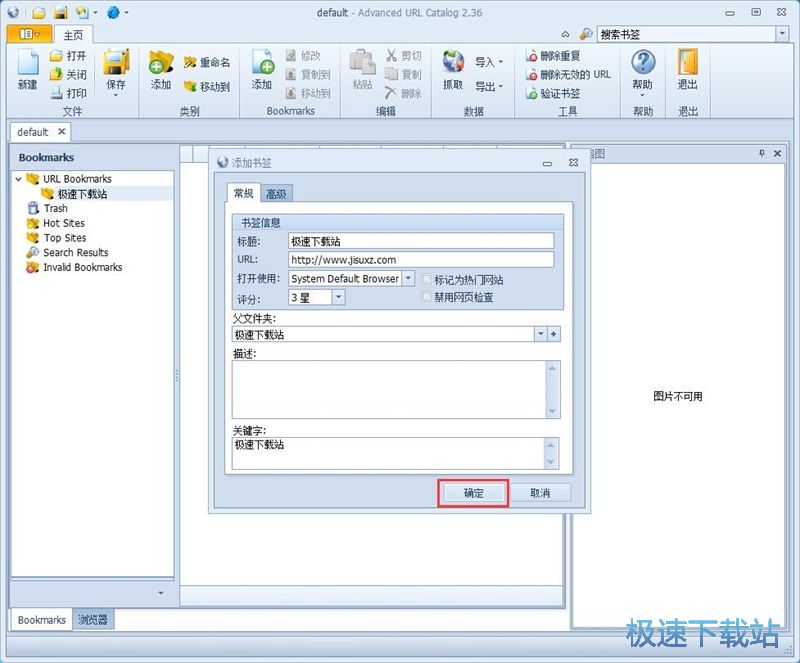Open 评分 rating dropdown
The width and height of the screenshot is (800, 663).
339,298
